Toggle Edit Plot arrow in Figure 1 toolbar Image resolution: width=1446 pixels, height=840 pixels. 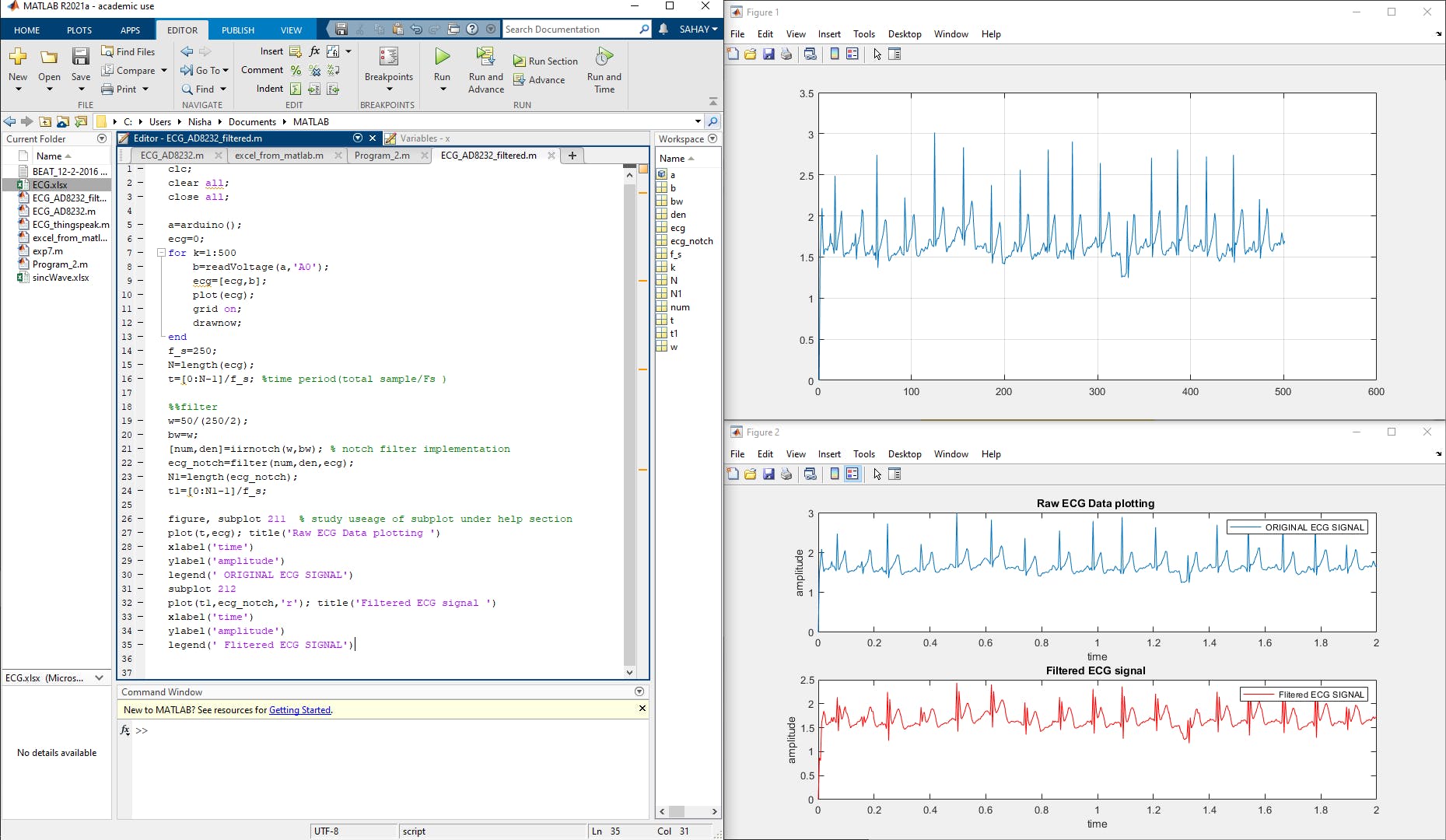(877, 54)
